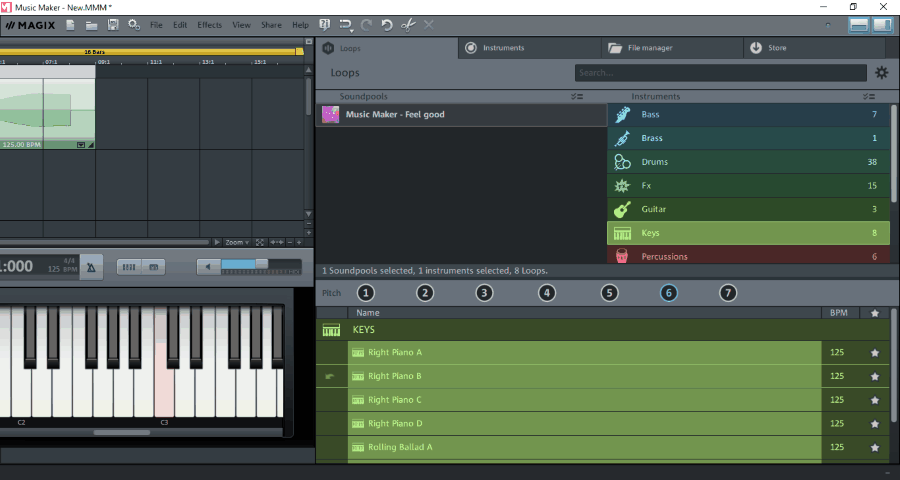
Task: Click the piano keyboard horizontal scrollbar
Action: pos(122,432)
